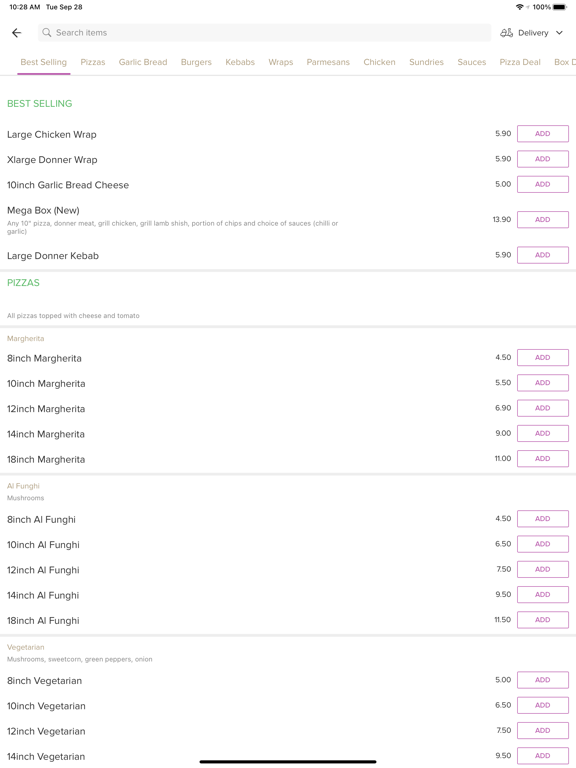Add Large Chicken Wrap to order

pos(543,134)
